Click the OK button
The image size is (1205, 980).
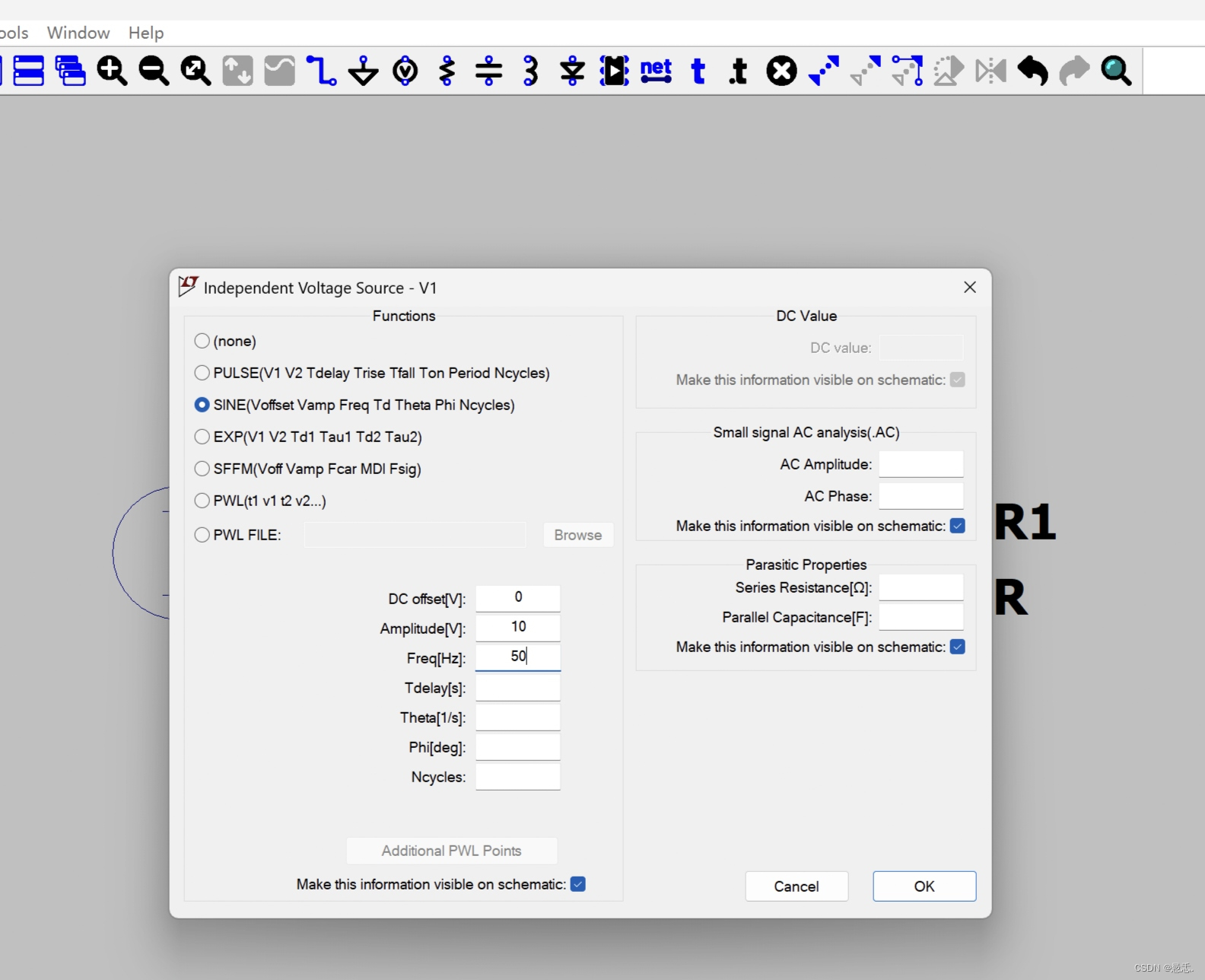(x=924, y=886)
